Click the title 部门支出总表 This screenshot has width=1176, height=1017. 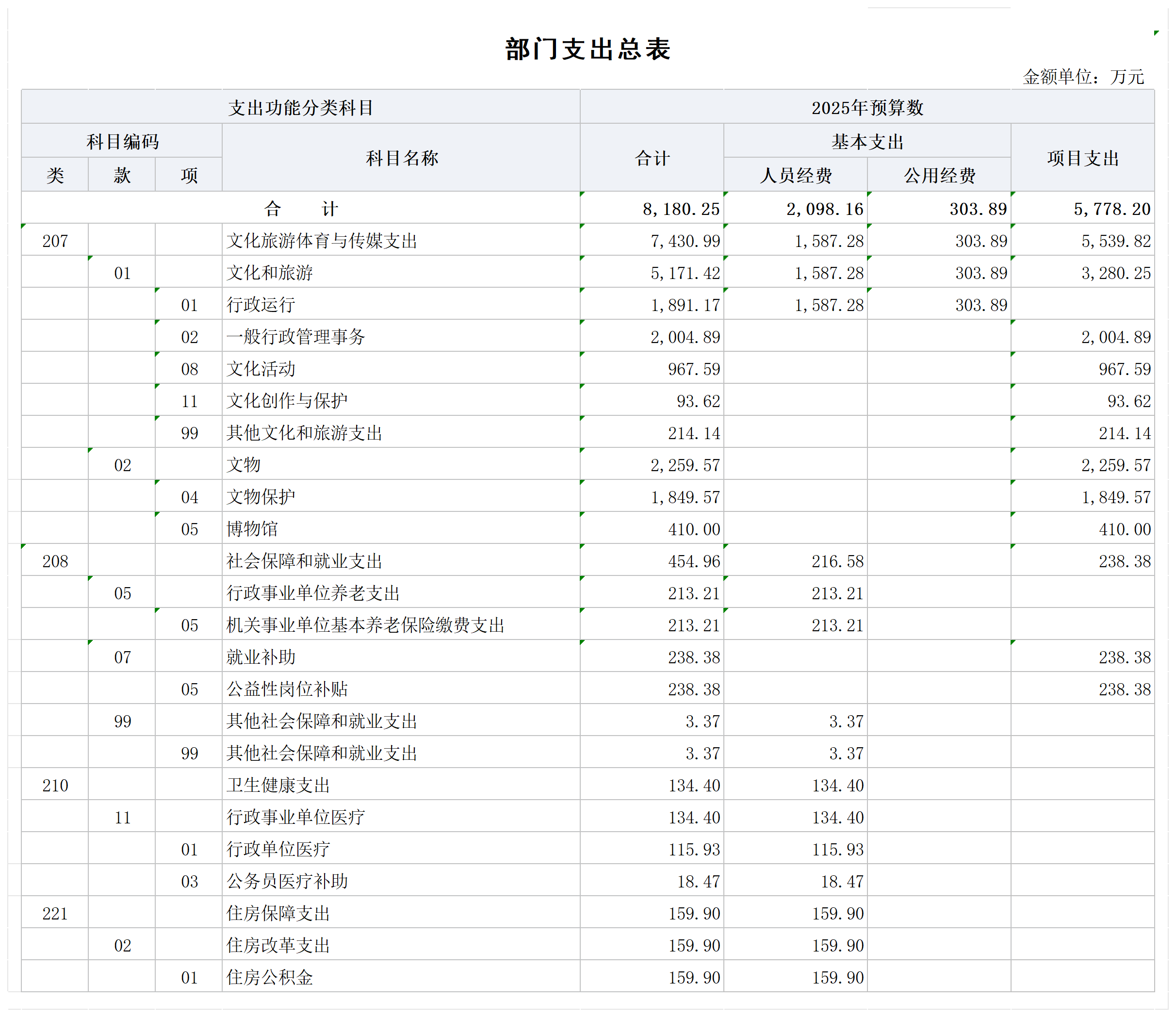588,49
